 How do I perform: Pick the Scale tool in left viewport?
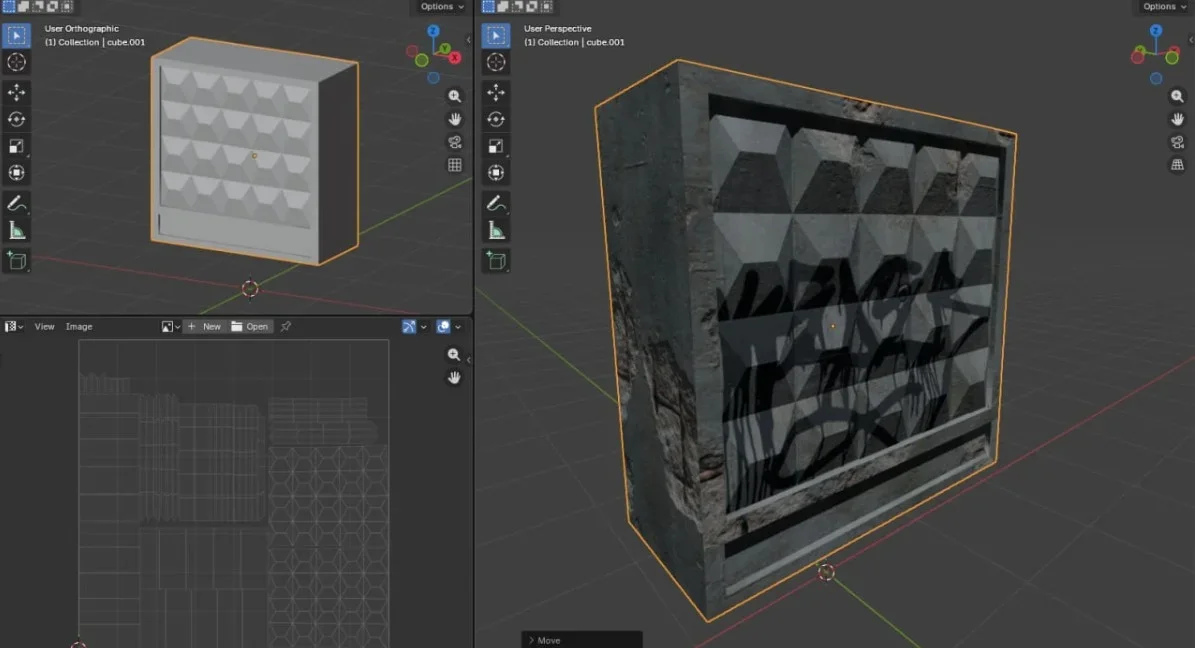[17, 146]
